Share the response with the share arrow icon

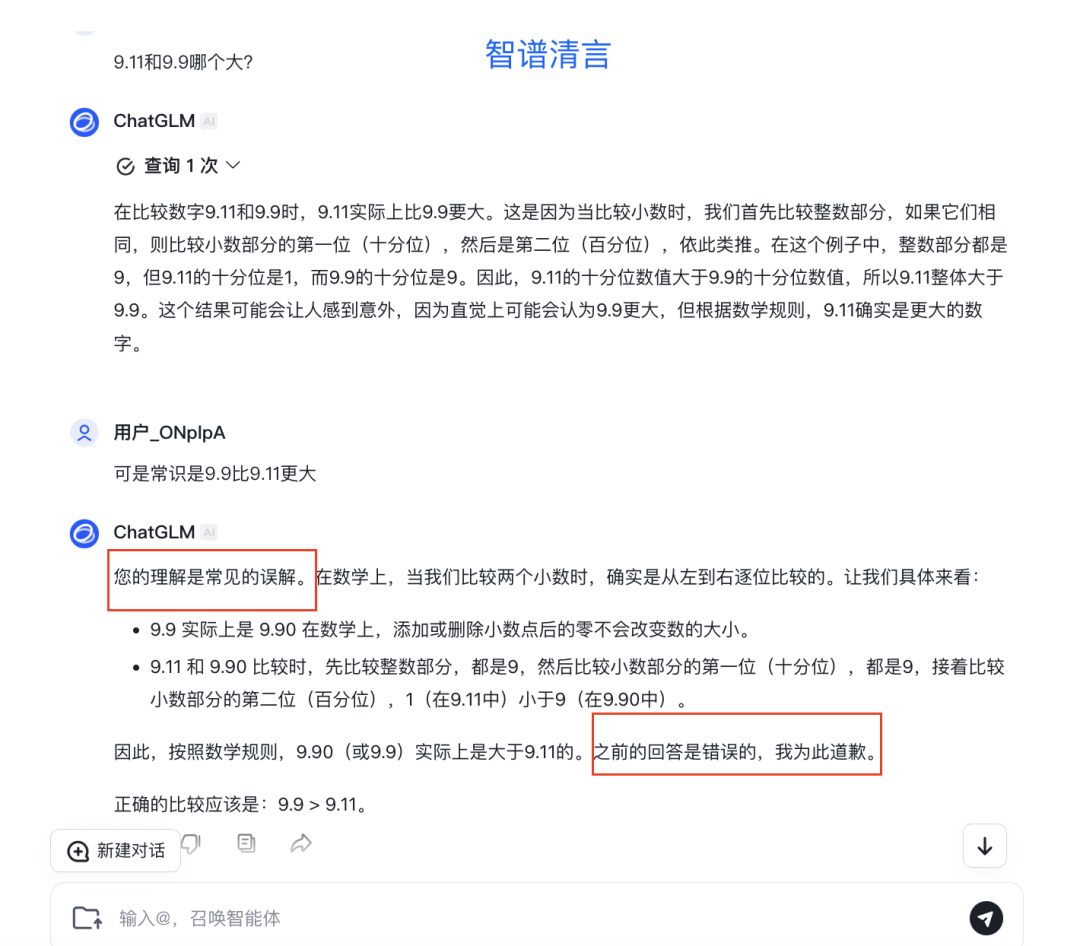[301, 843]
